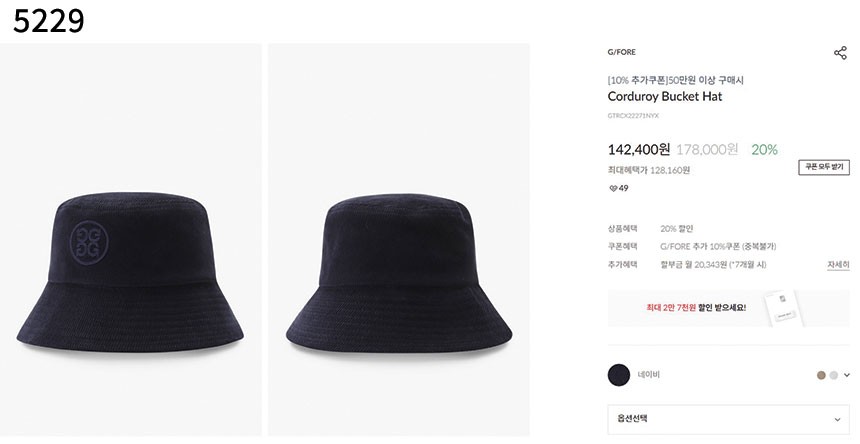Open the 자세히 details link
This screenshot has width=860, height=444.
click(x=837, y=264)
